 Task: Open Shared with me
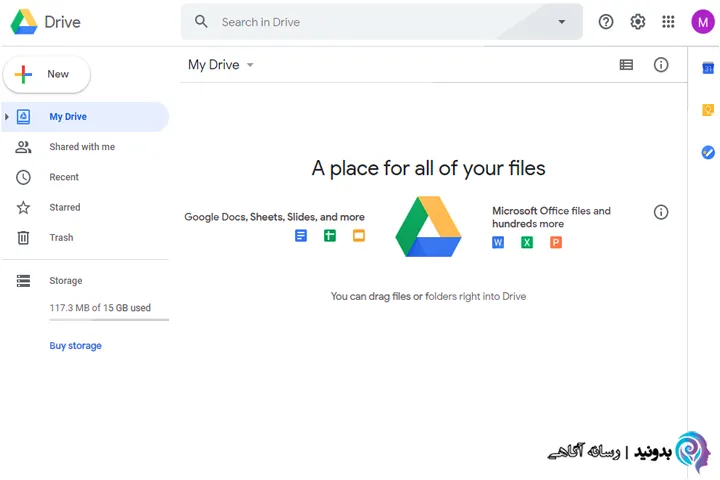(85, 147)
